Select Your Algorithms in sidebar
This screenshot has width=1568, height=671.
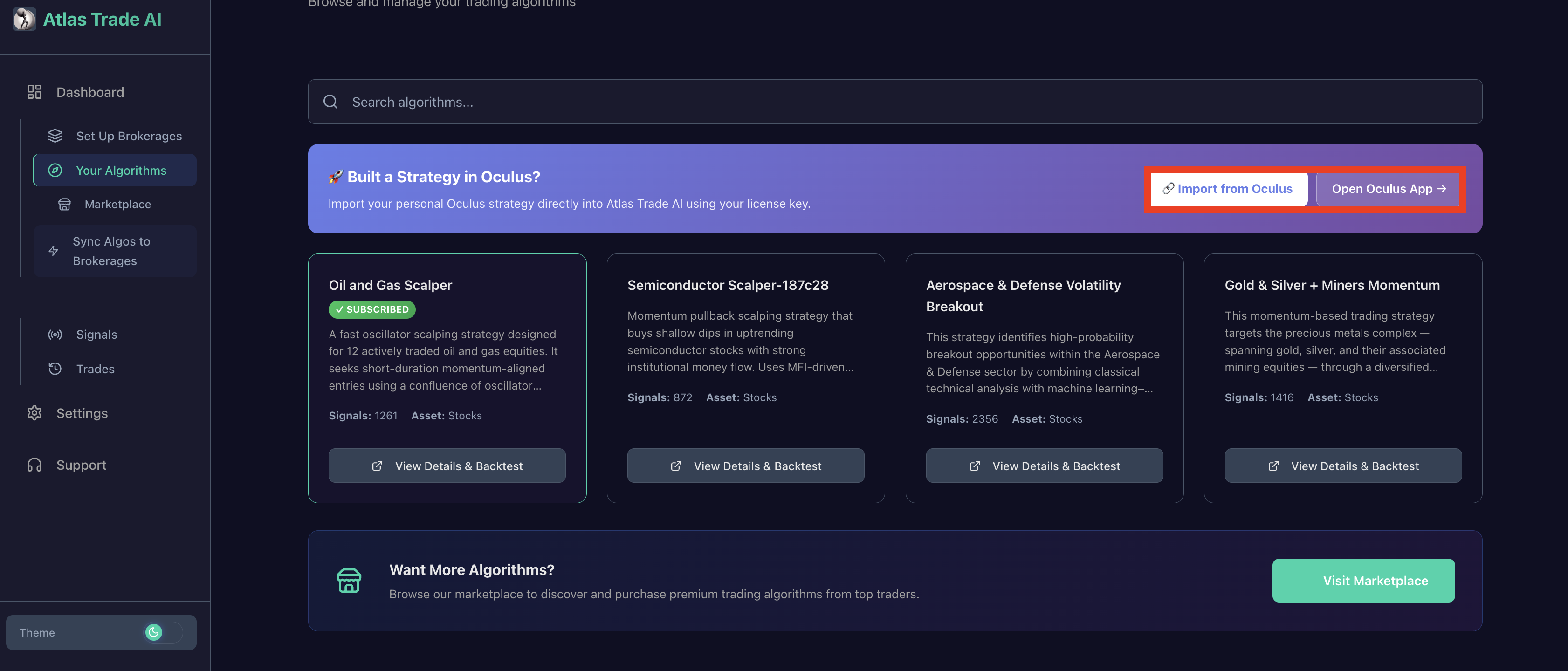pos(115,171)
